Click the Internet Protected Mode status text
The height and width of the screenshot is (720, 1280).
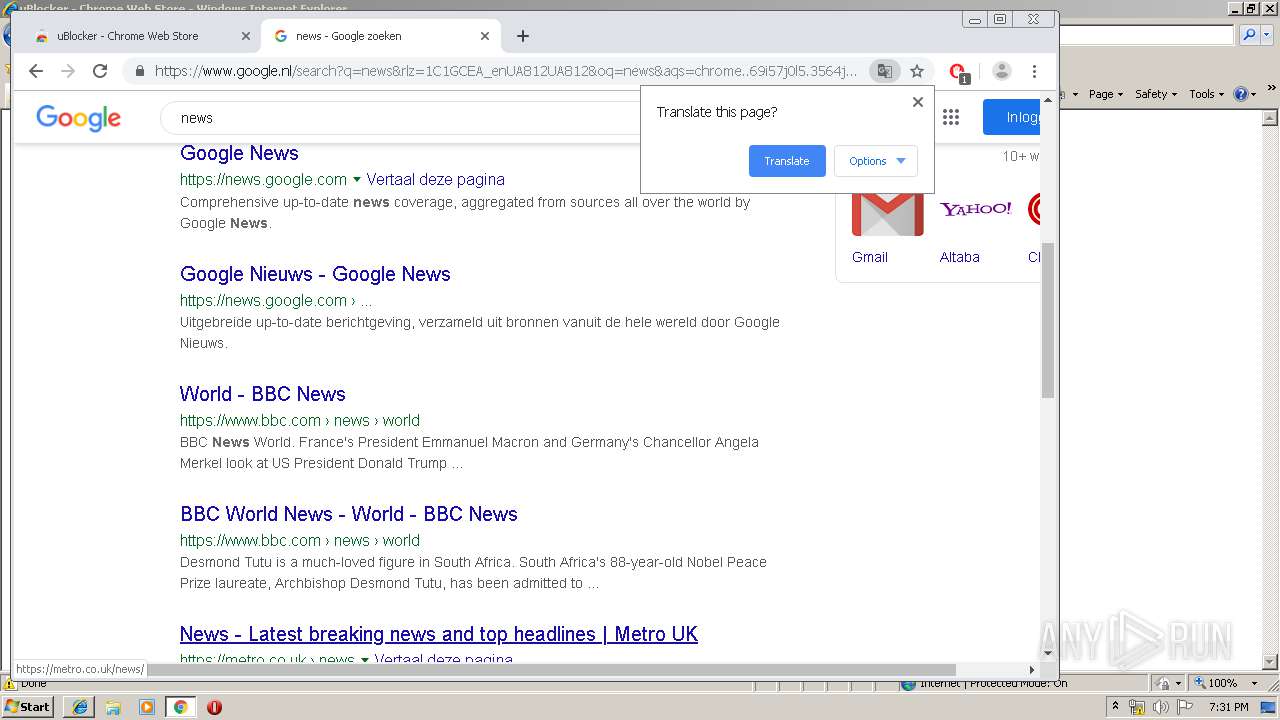point(993,683)
